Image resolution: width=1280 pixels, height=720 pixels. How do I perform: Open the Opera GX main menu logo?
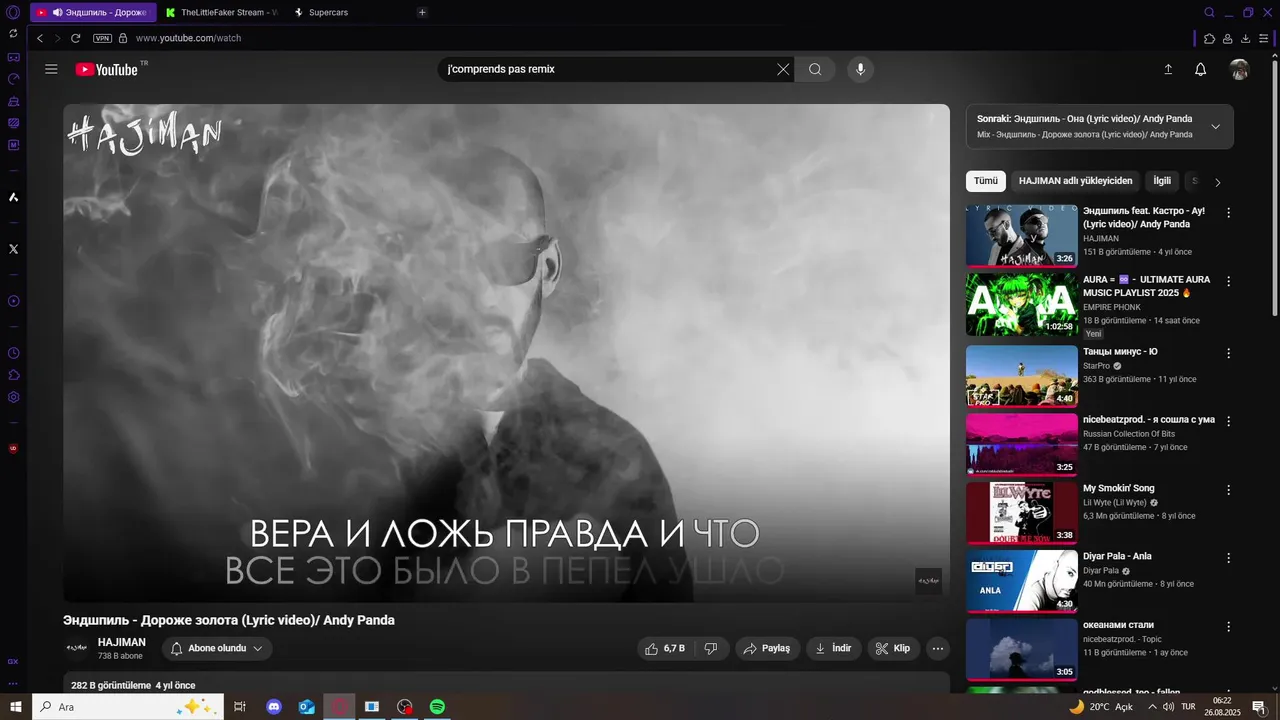(13, 13)
